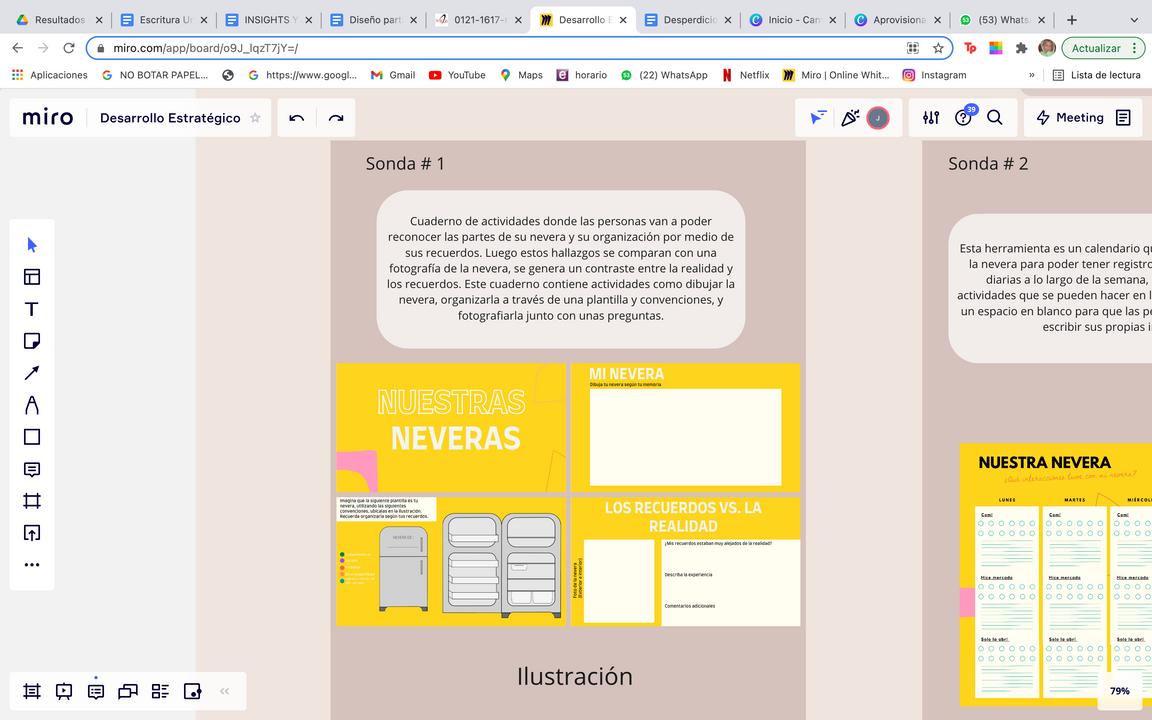Select the Shape square tool
Viewport: 1152px width, 720px height.
pyautogui.click(x=32, y=436)
